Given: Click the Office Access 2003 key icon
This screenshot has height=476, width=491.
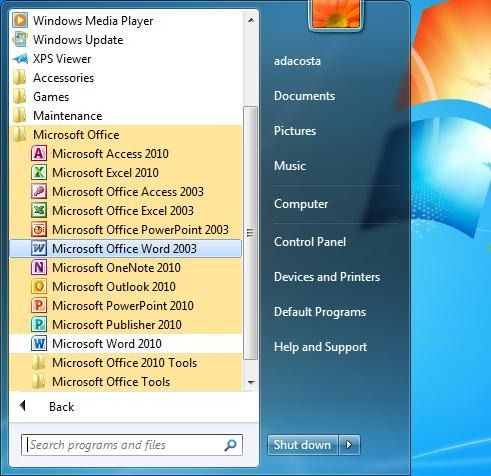Looking at the screenshot, I should pos(39,192).
